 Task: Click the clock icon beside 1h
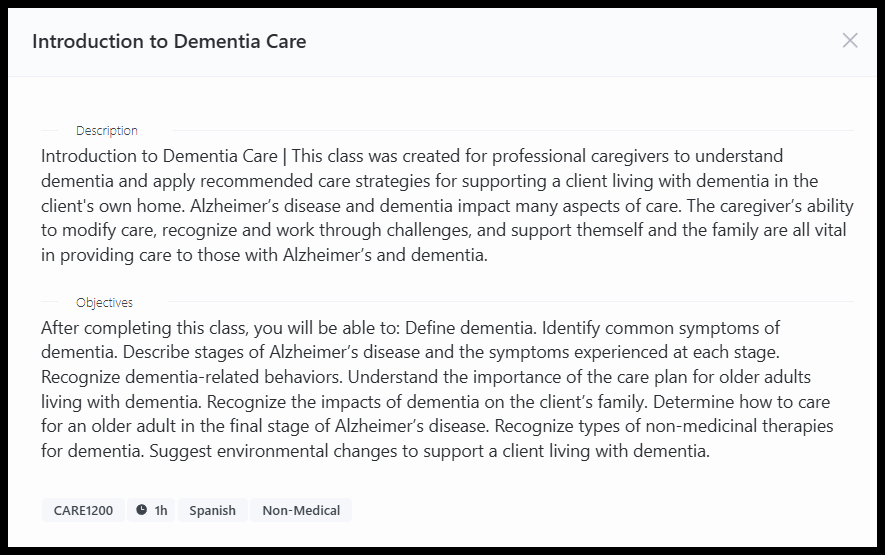point(142,510)
